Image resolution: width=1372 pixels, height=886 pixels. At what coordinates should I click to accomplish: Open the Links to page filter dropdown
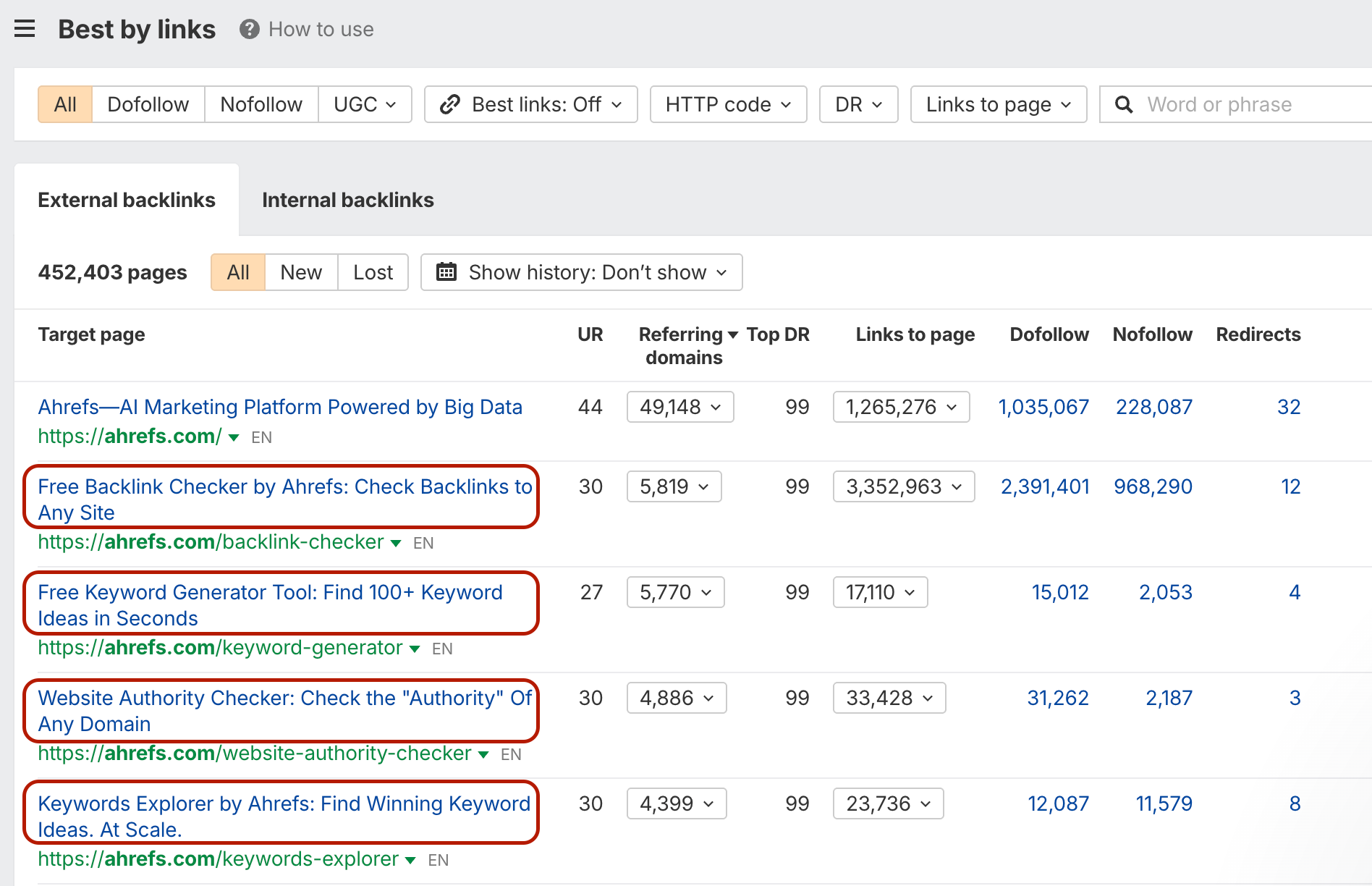(x=999, y=104)
